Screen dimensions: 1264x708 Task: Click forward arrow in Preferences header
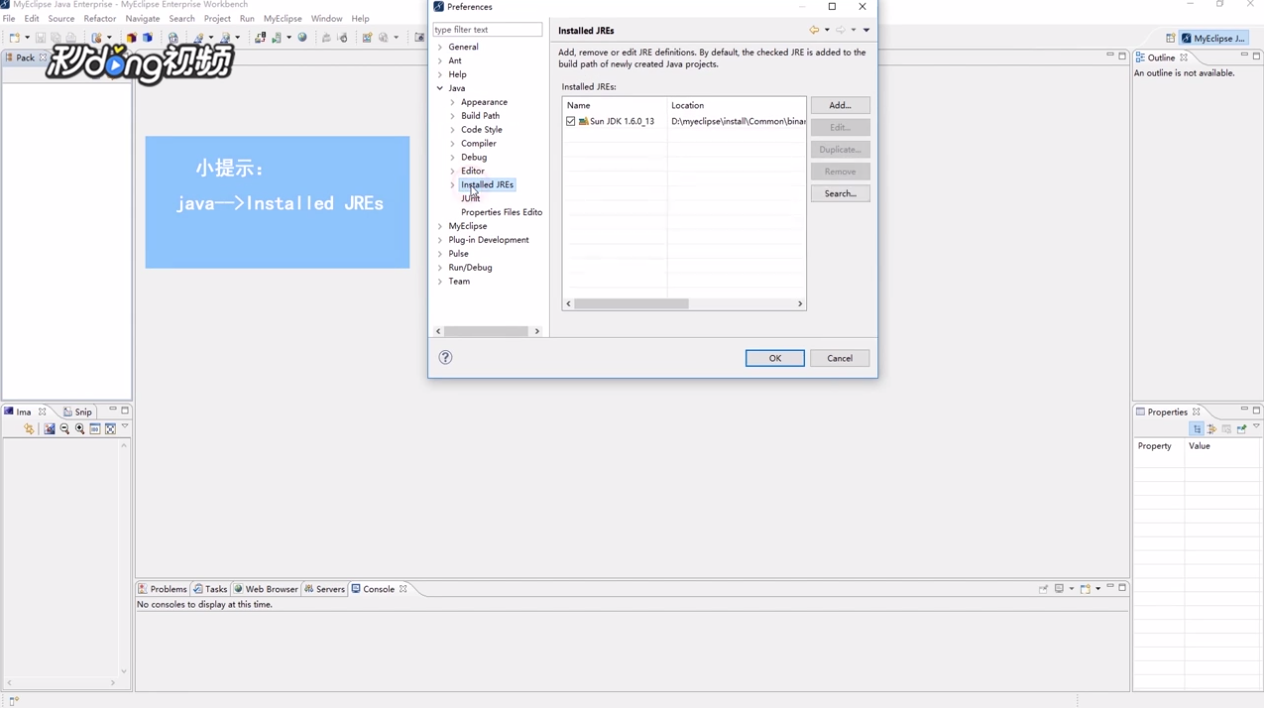[841, 30]
